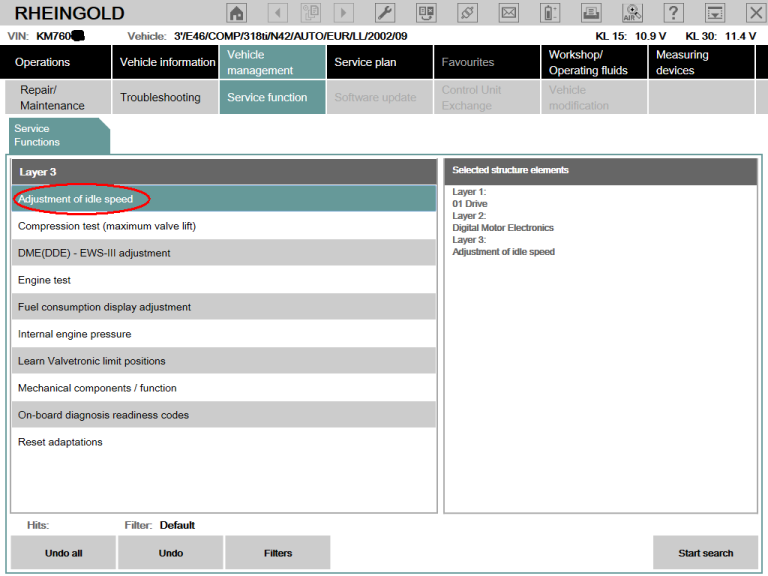Click the forward arrow icon
This screenshot has height=576, width=768.
coord(343,13)
